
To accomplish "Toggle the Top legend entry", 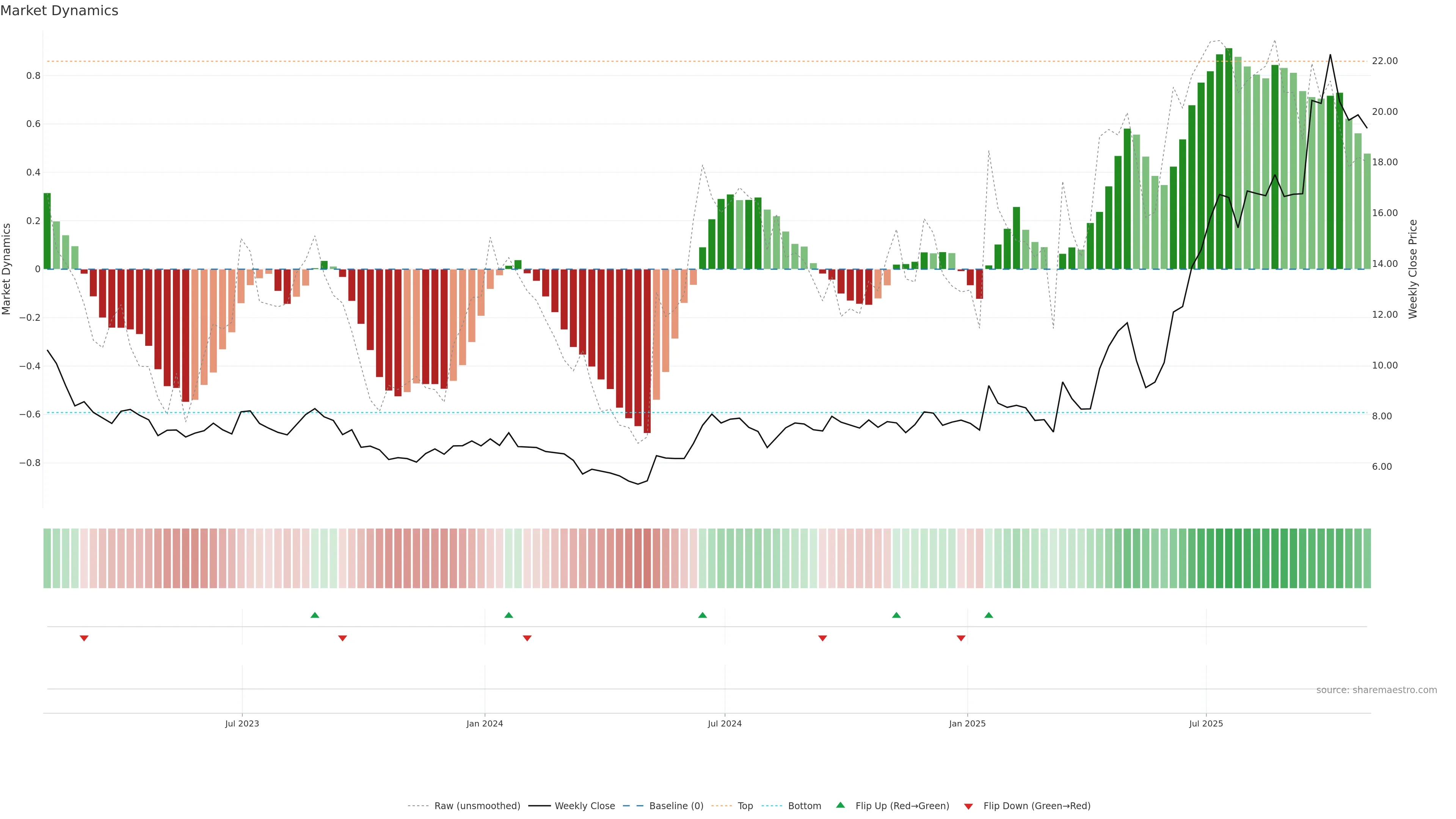I will pos(745,806).
